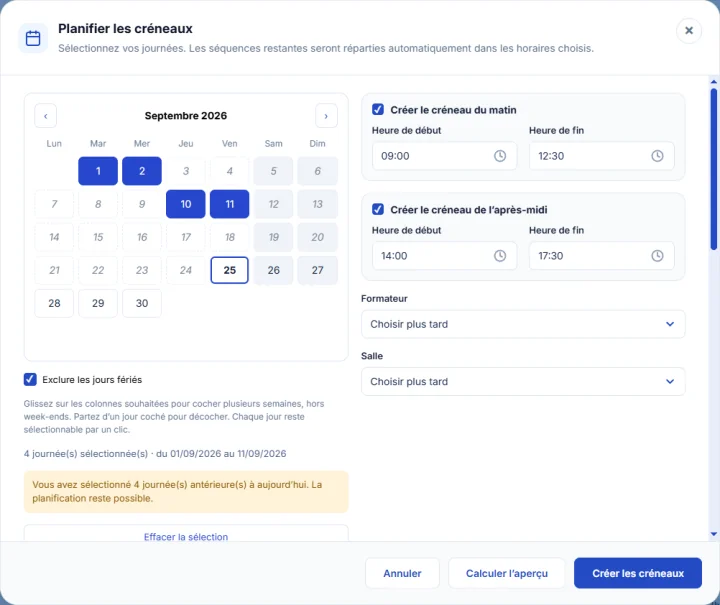The image size is (720, 605).
Task: Click the Annuler button
Action: pyautogui.click(x=402, y=573)
